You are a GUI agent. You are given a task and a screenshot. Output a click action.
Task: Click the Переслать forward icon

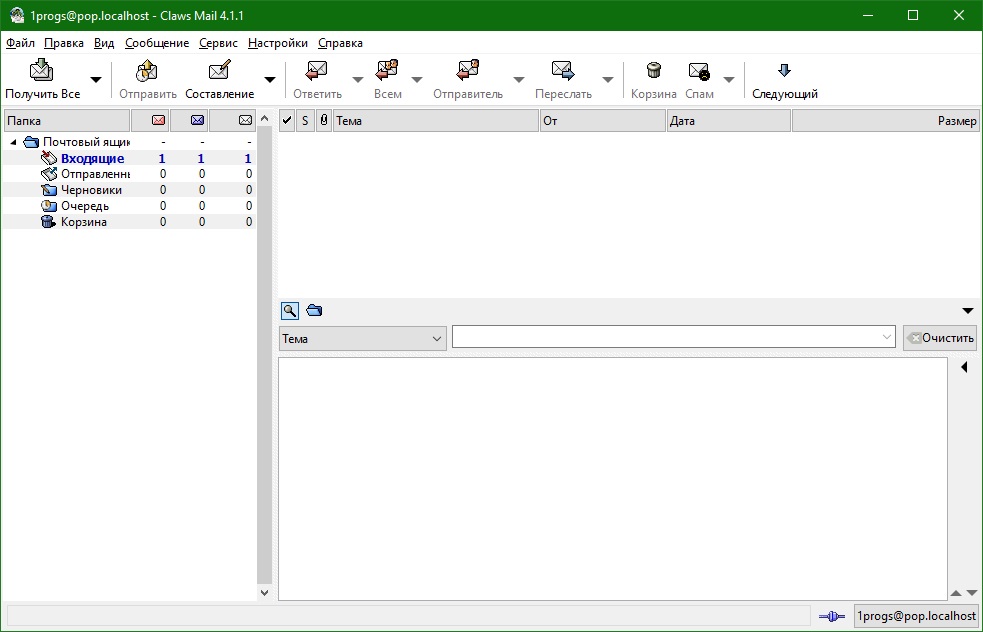(563, 71)
